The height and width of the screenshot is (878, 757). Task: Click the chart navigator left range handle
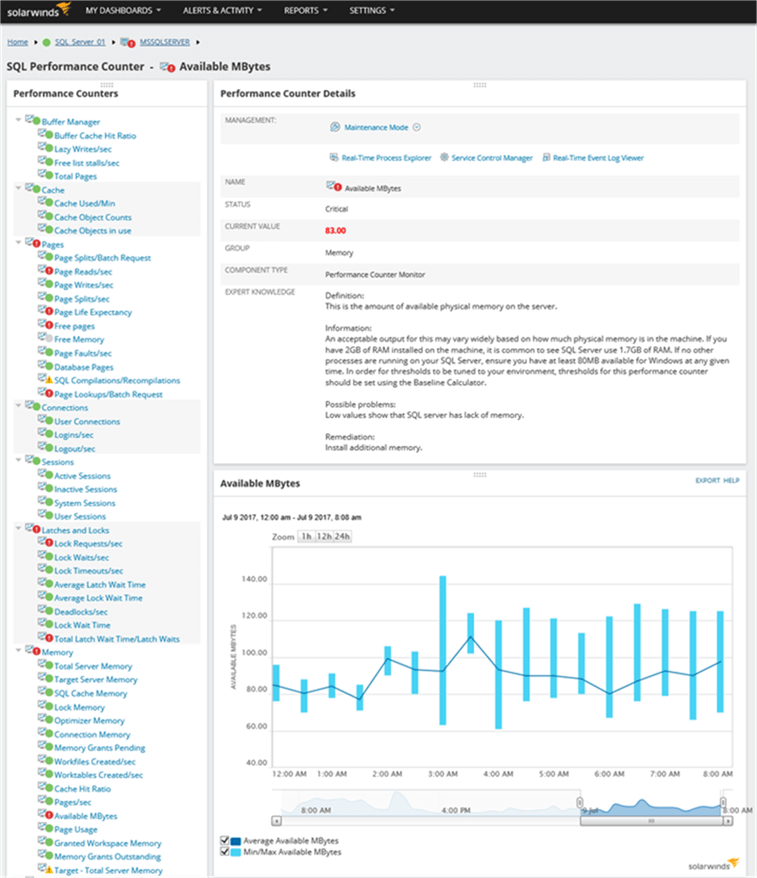pyautogui.click(x=580, y=803)
